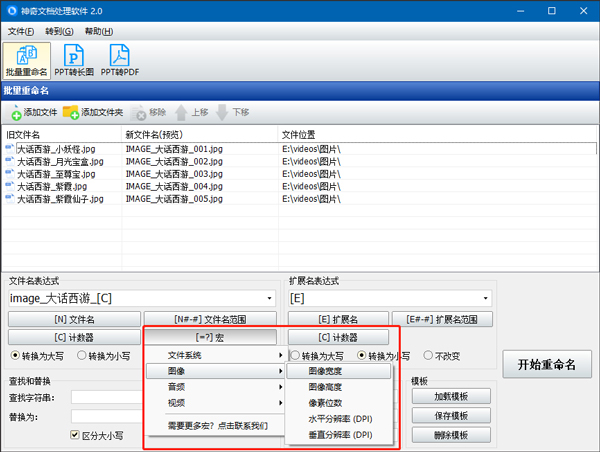
Task: Choose 垂直分辨率 (DPI) macro
Action: pyautogui.click(x=339, y=435)
